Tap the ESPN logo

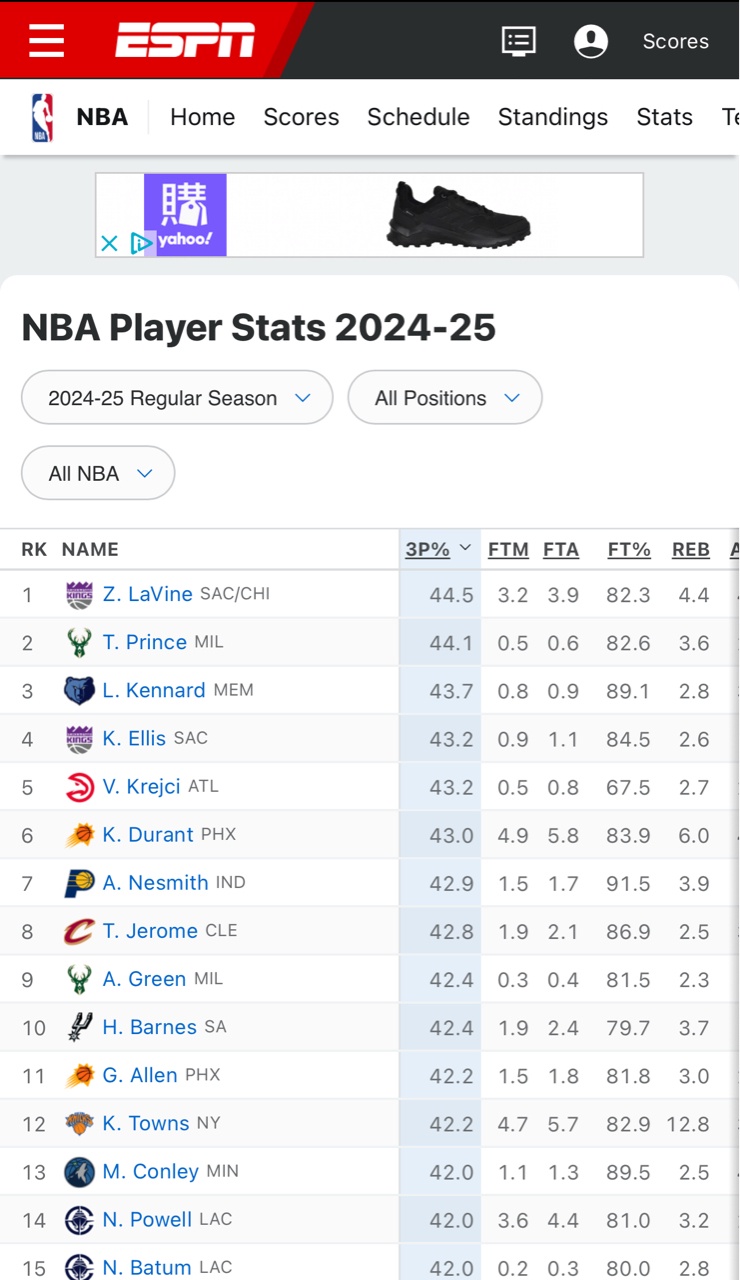pos(185,41)
